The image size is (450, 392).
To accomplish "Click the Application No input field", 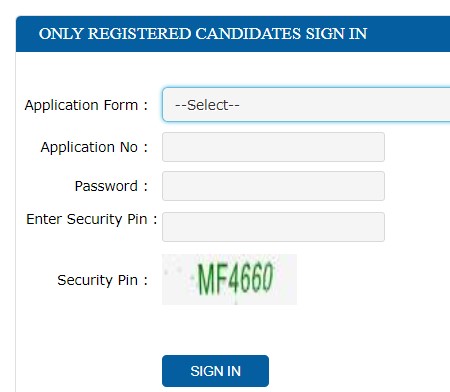I will coord(273,147).
